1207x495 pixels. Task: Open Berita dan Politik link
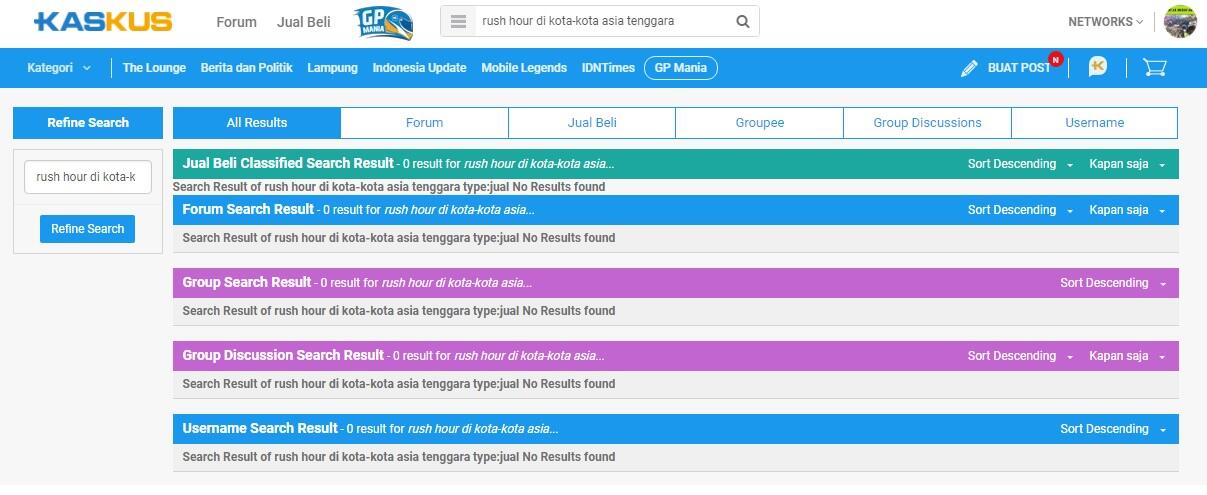pos(246,68)
